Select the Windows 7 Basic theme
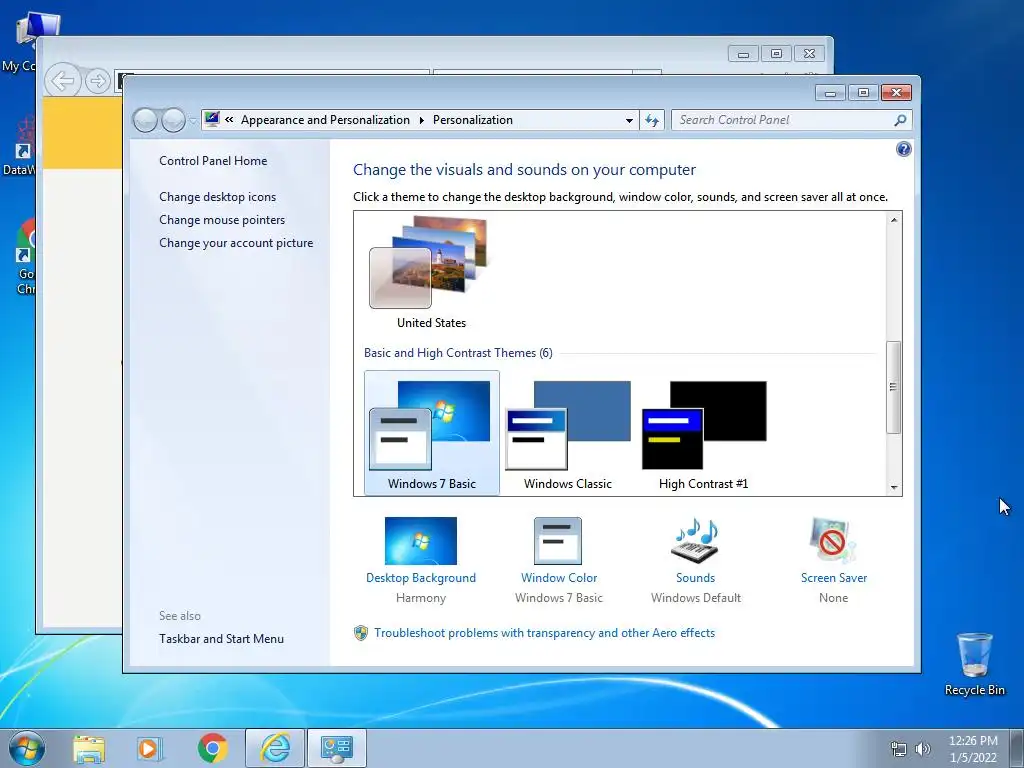The image size is (1024, 768). tap(432, 433)
